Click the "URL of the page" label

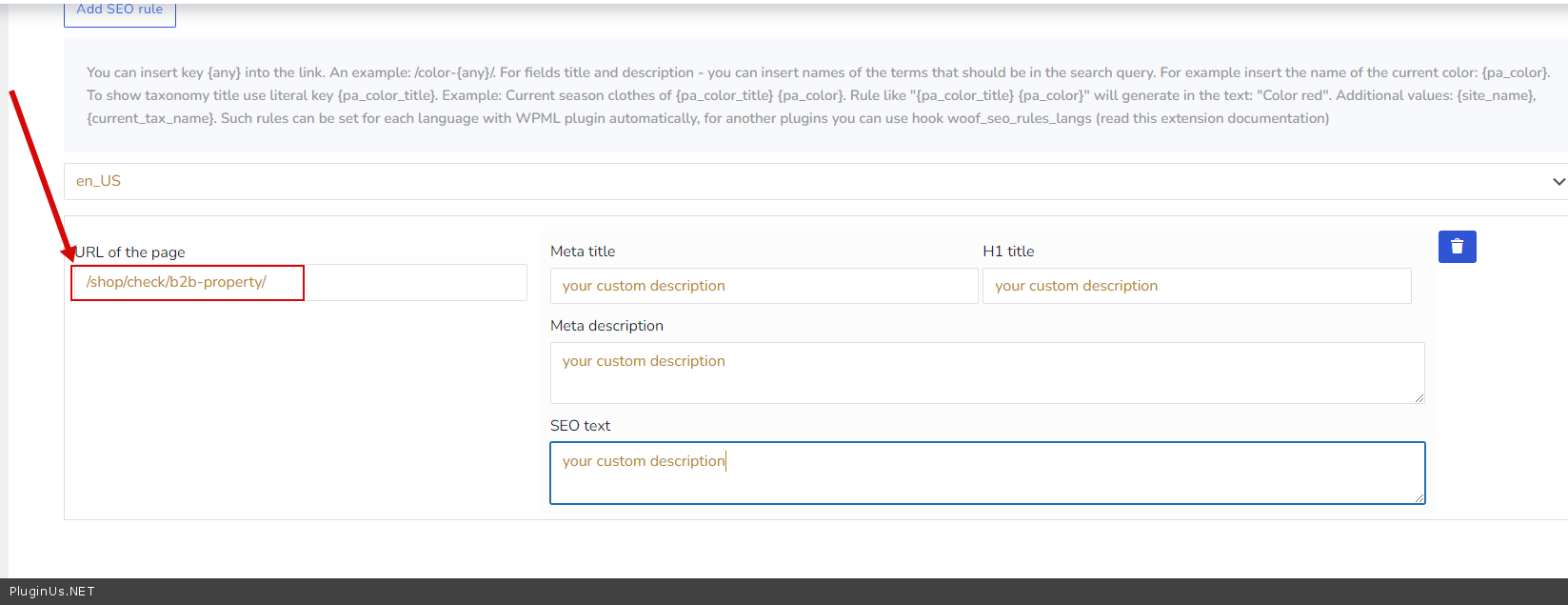130,252
